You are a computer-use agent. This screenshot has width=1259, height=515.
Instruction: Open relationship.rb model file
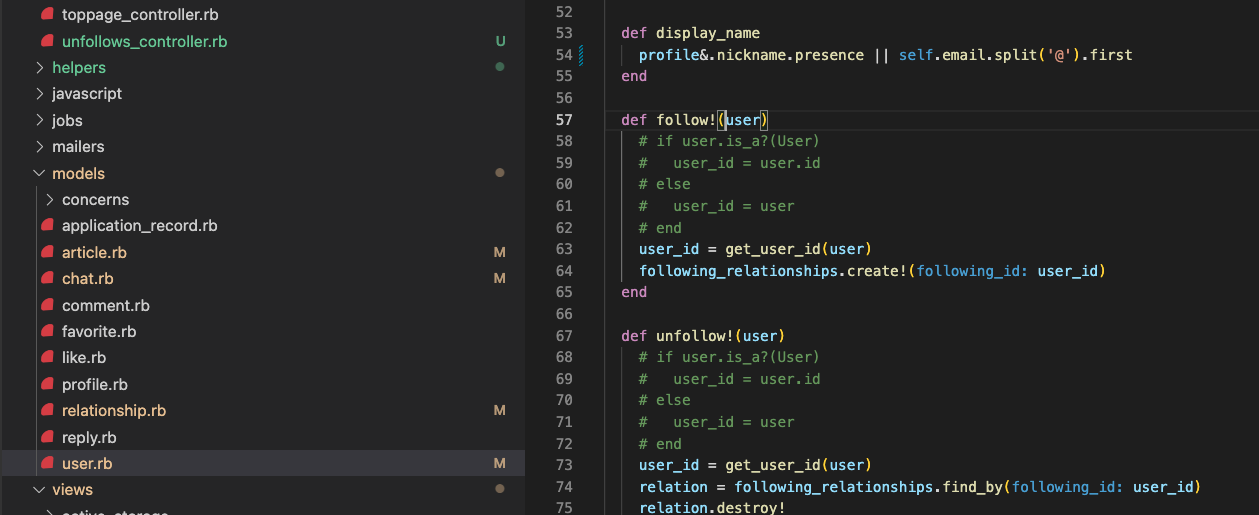(x=114, y=410)
